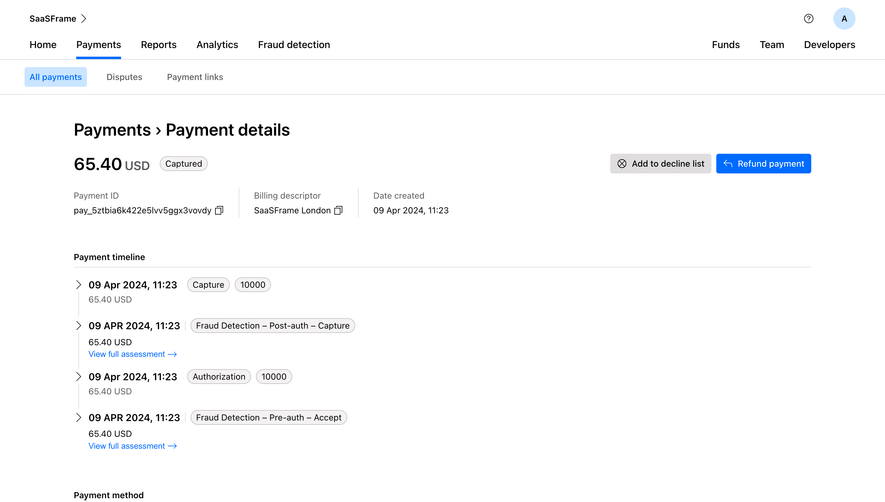885x502 pixels.
Task: Click the Payments breadcrumb in the heading
Action: [x=112, y=130]
